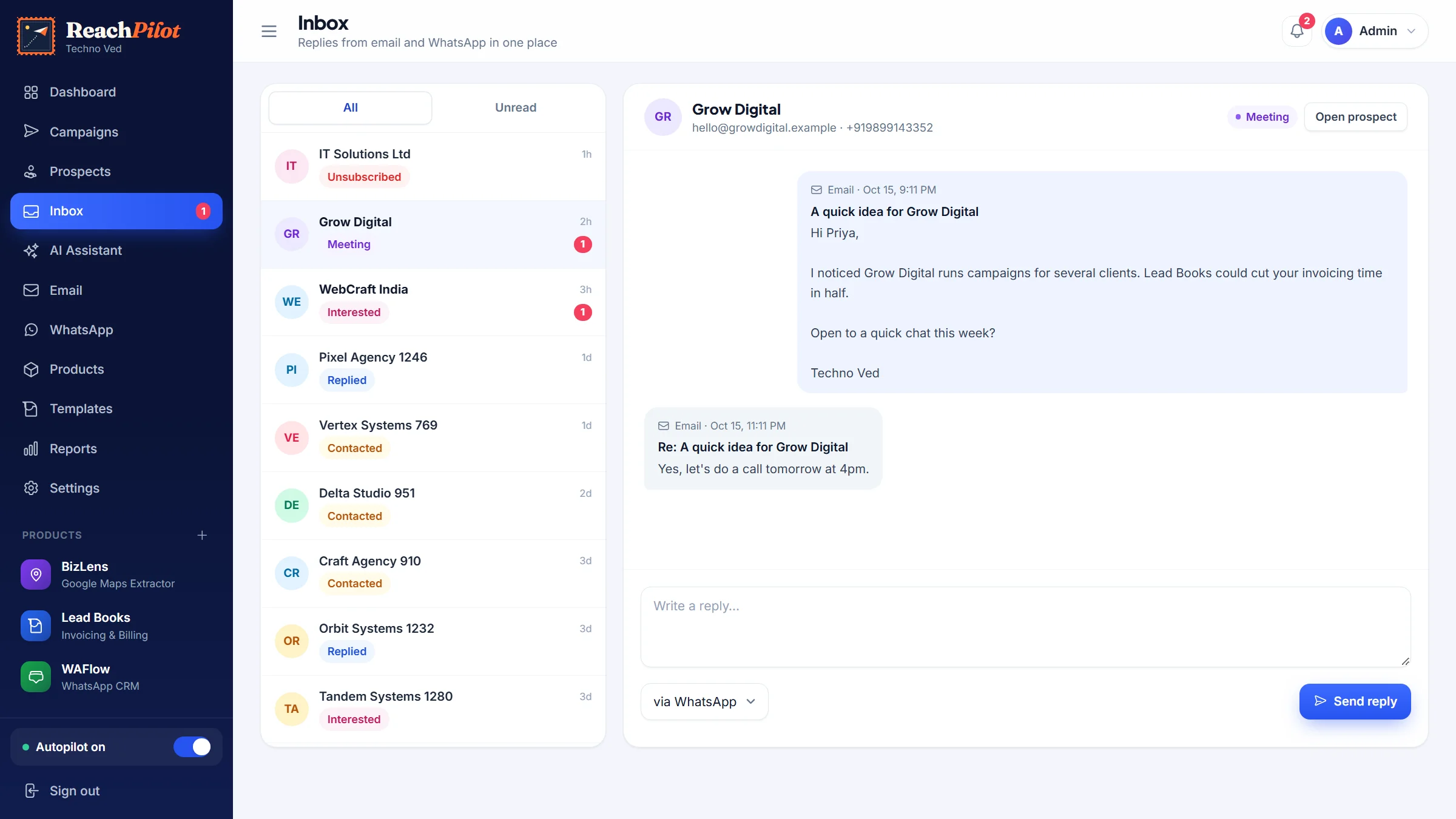Open Craft Agency 910 conversation
Screen dimensions: 1456x819
coord(433,573)
